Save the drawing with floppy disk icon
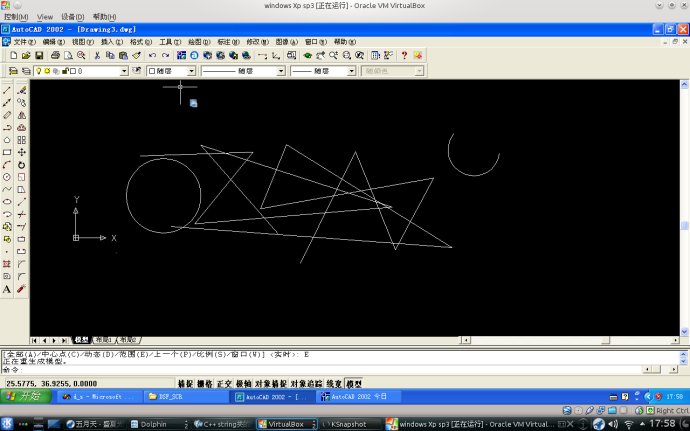The width and height of the screenshot is (690, 431). [x=39, y=55]
